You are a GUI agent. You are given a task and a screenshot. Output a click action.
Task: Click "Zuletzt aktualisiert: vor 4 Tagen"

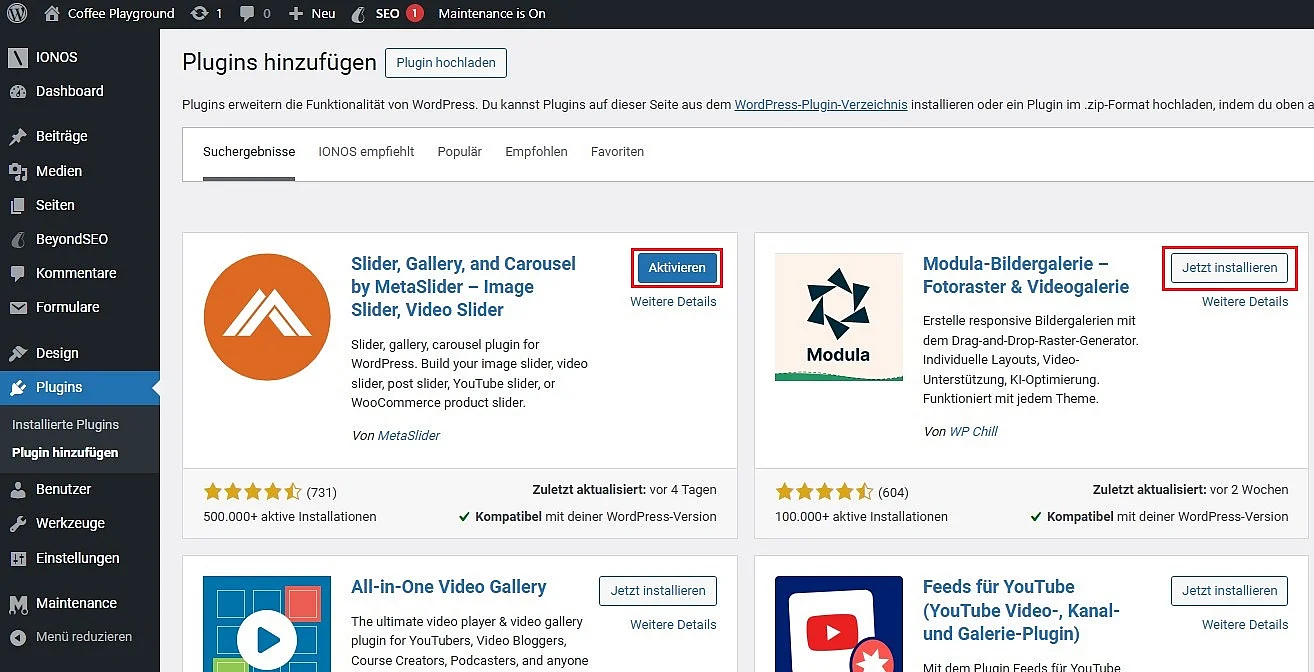pyautogui.click(x=625, y=490)
